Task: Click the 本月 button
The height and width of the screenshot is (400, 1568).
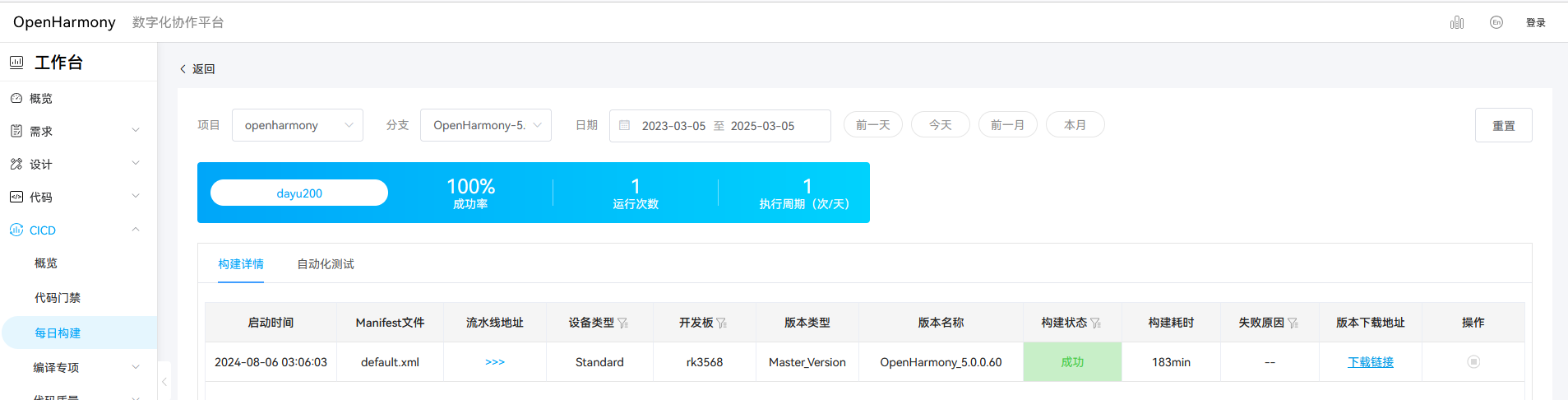Action: point(1075,125)
